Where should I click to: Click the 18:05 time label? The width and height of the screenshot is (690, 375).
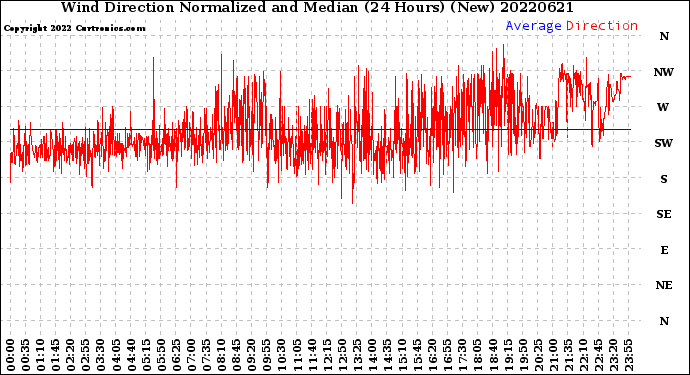tap(477, 356)
